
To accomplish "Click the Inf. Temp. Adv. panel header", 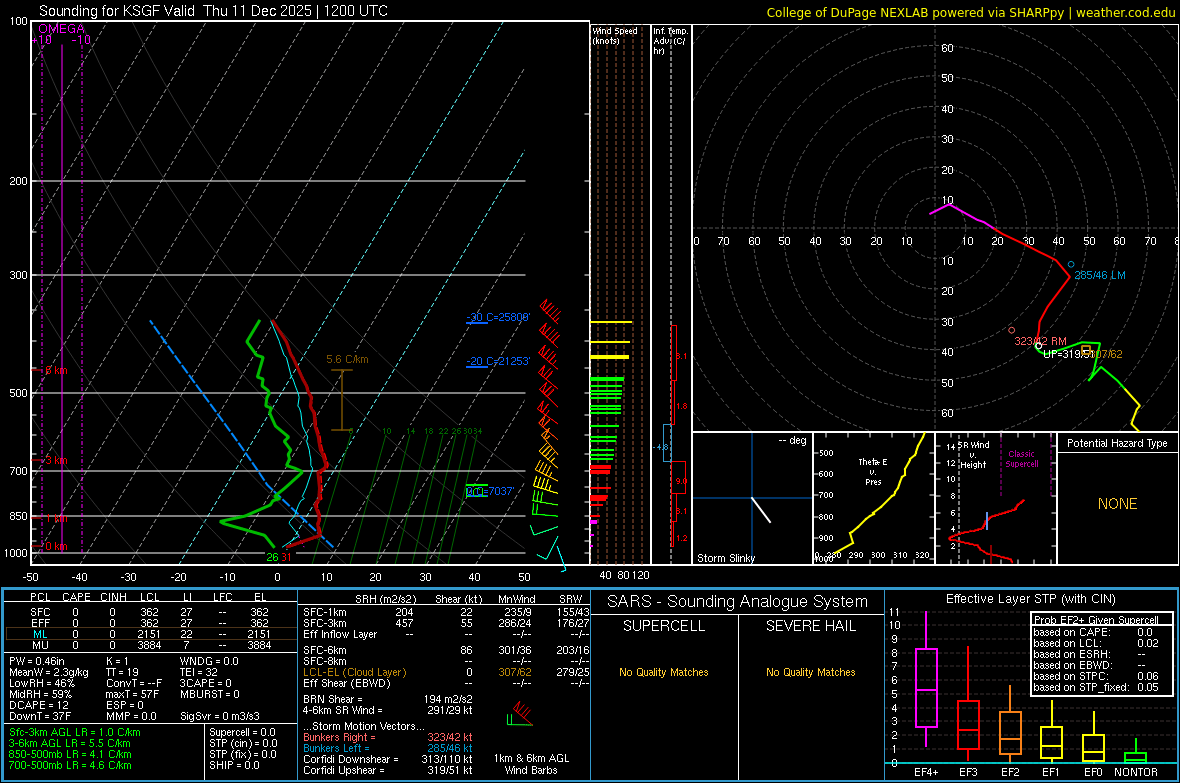I will 669,41.
